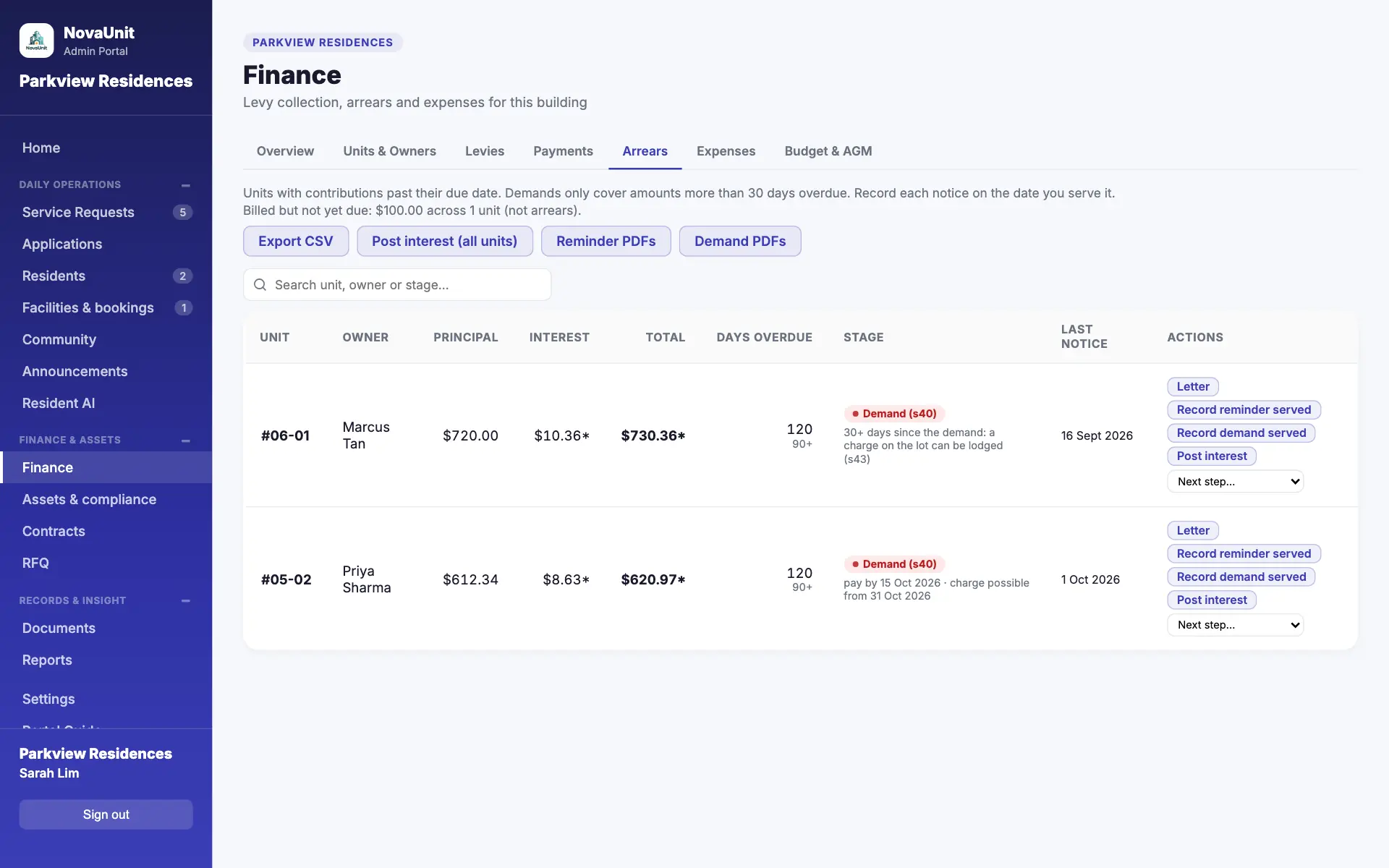
Task: Click the Demand (s40) badge for #06-01
Action: pyautogui.click(x=894, y=414)
